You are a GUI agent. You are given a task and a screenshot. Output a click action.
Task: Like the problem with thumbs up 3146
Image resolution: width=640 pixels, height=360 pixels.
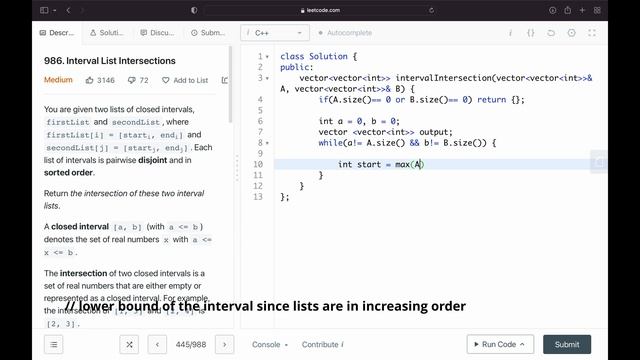pos(100,80)
